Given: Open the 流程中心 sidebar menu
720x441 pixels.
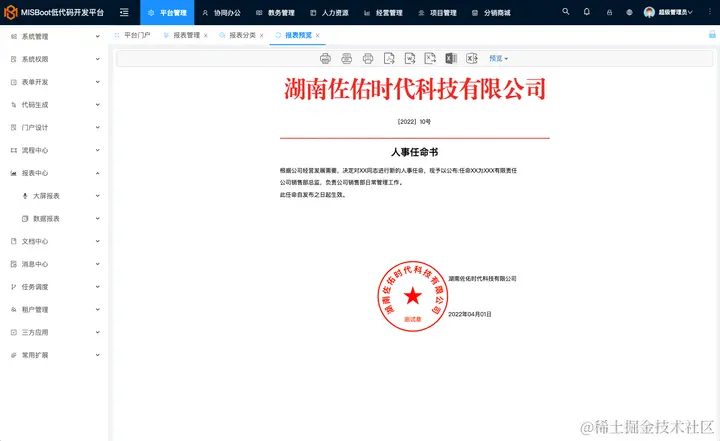Looking at the screenshot, I should (x=55, y=150).
